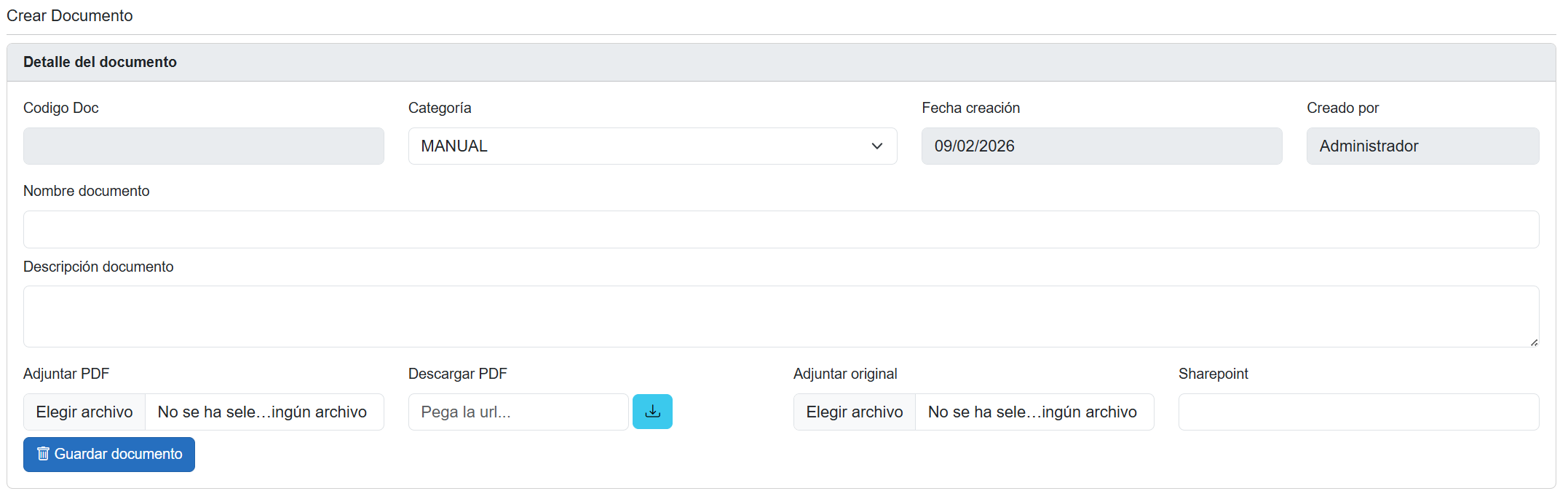Grab the resize handle of Descripción textarea
This screenshot has height=499, width=1568.
(1533, 342)
